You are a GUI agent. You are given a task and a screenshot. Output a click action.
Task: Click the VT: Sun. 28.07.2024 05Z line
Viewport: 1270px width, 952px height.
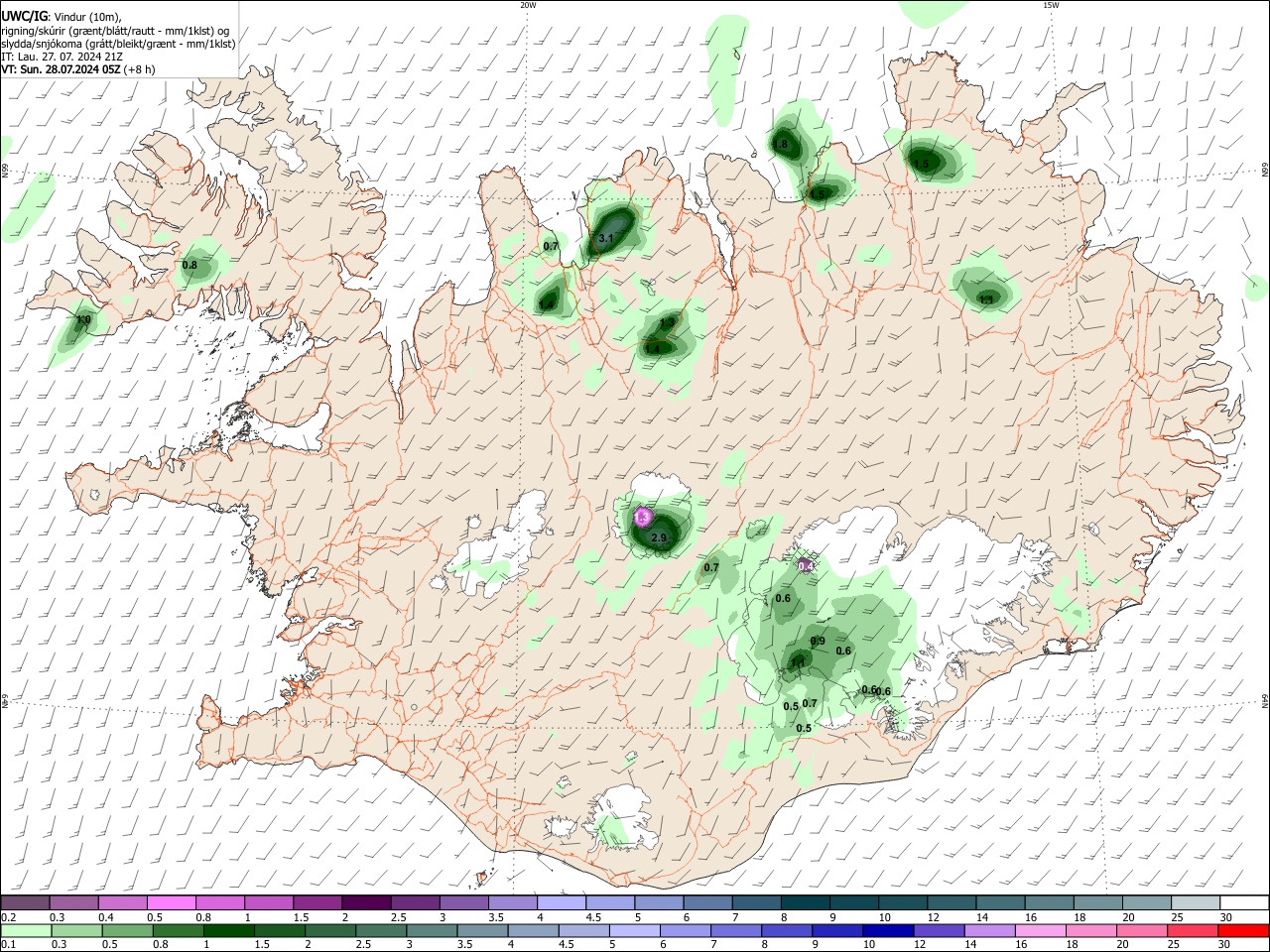(x=78, y=70)
